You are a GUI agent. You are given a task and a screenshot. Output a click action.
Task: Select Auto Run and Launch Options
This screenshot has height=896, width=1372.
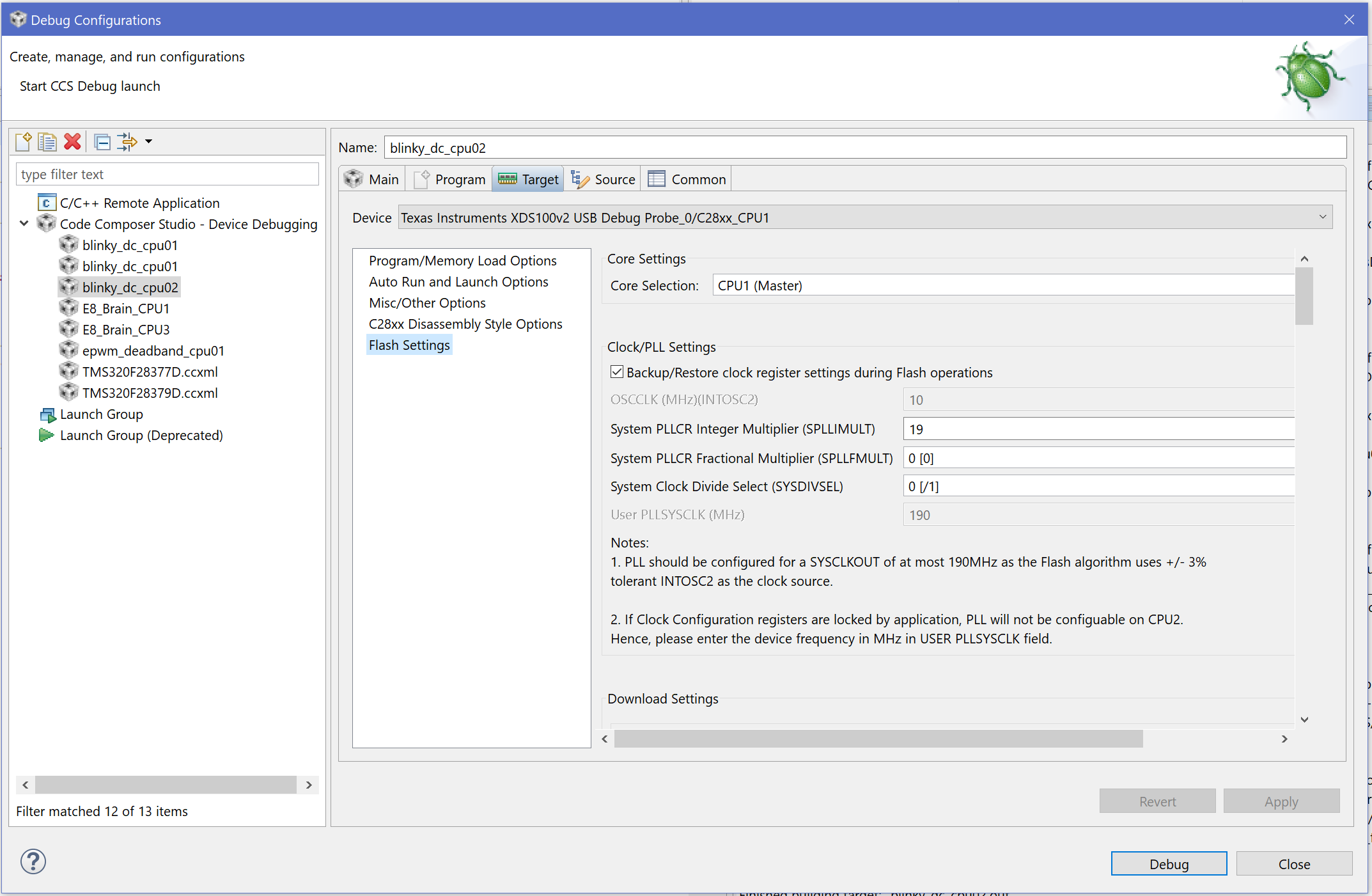tap(458, 281)
